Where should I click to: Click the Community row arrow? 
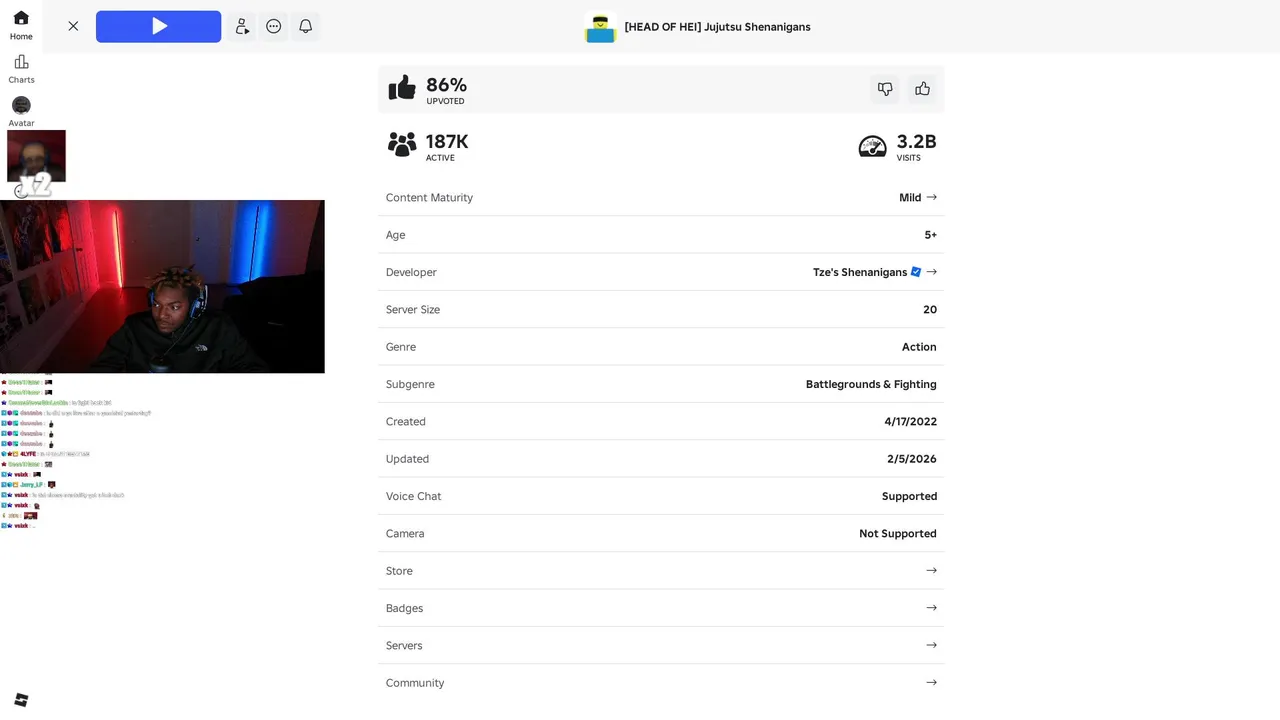coord(931,682)
